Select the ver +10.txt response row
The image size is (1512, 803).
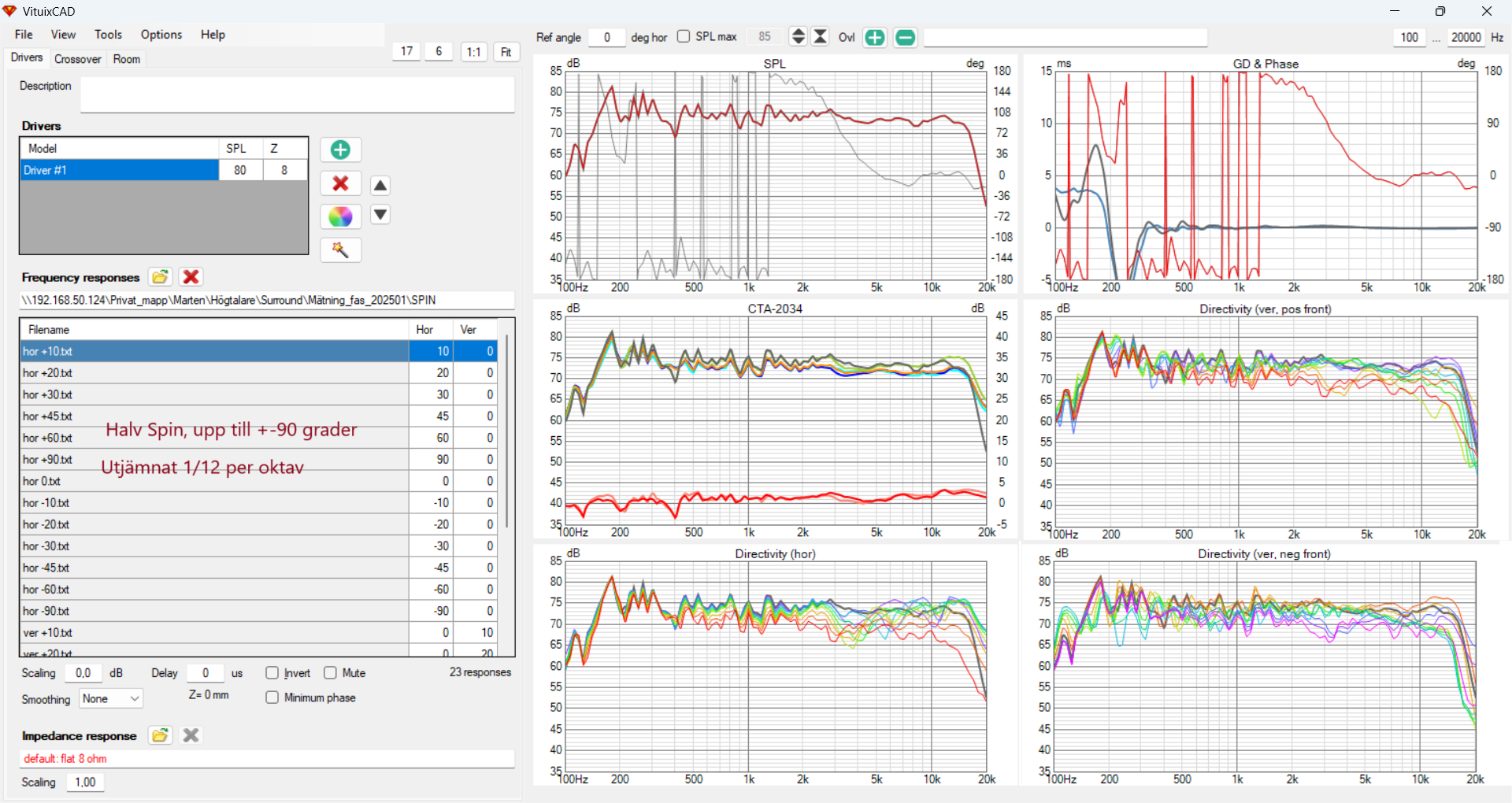click(258, 633)
